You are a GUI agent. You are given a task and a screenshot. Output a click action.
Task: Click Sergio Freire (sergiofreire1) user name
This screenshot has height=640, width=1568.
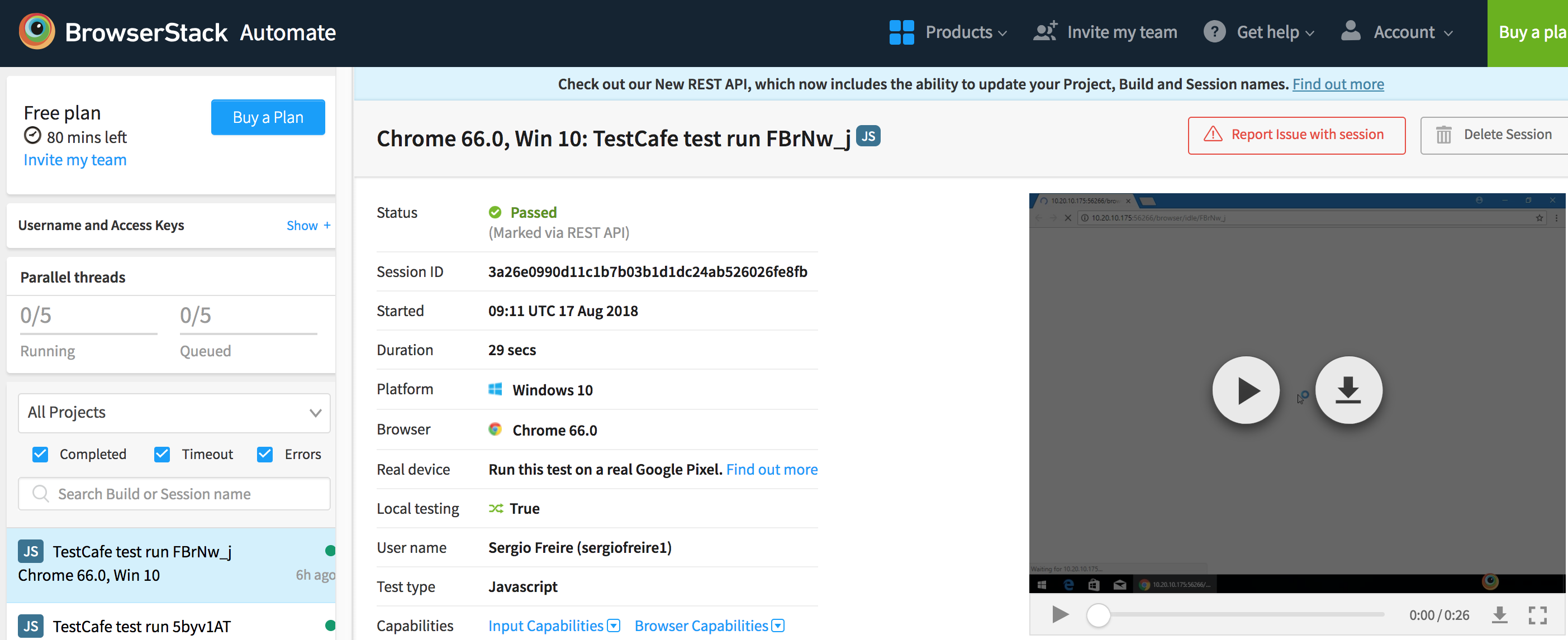coord(579,547)
